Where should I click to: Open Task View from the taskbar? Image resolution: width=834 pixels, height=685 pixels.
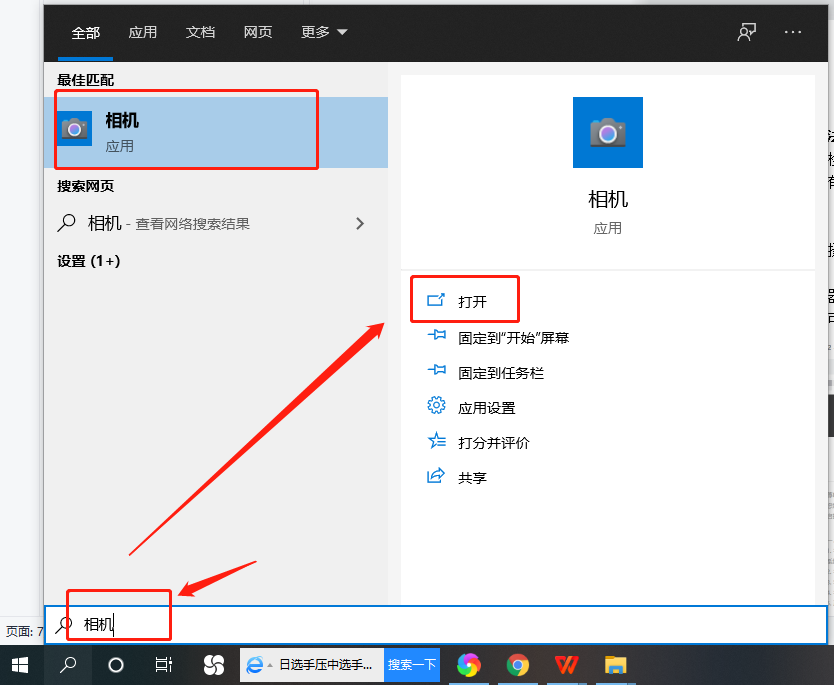click(163, 664)
